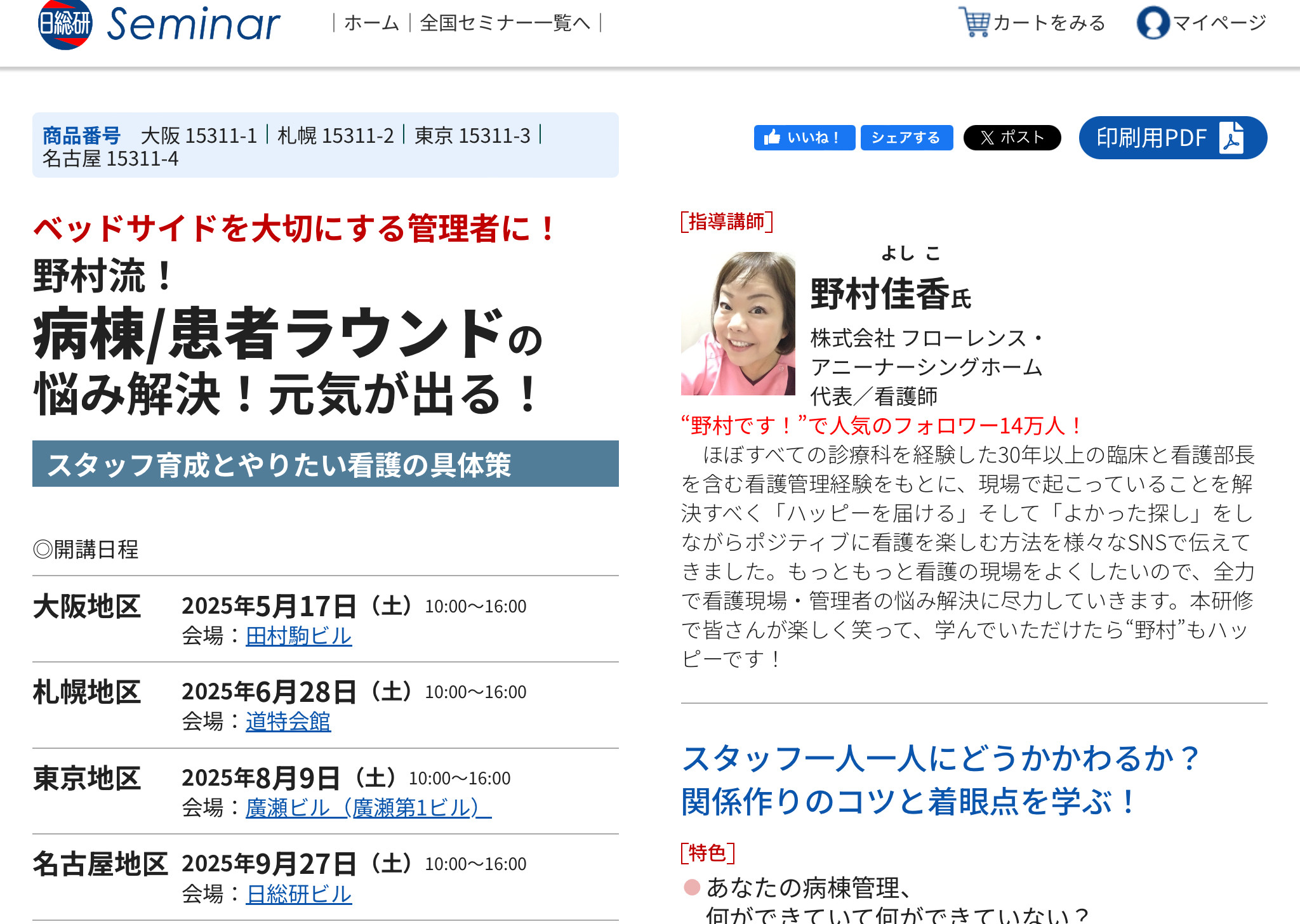Viewport: 1300px width, 924px height.
Task: Open the 道特会館 venue link
Action: pyautogui.click(x=288, y=722)
